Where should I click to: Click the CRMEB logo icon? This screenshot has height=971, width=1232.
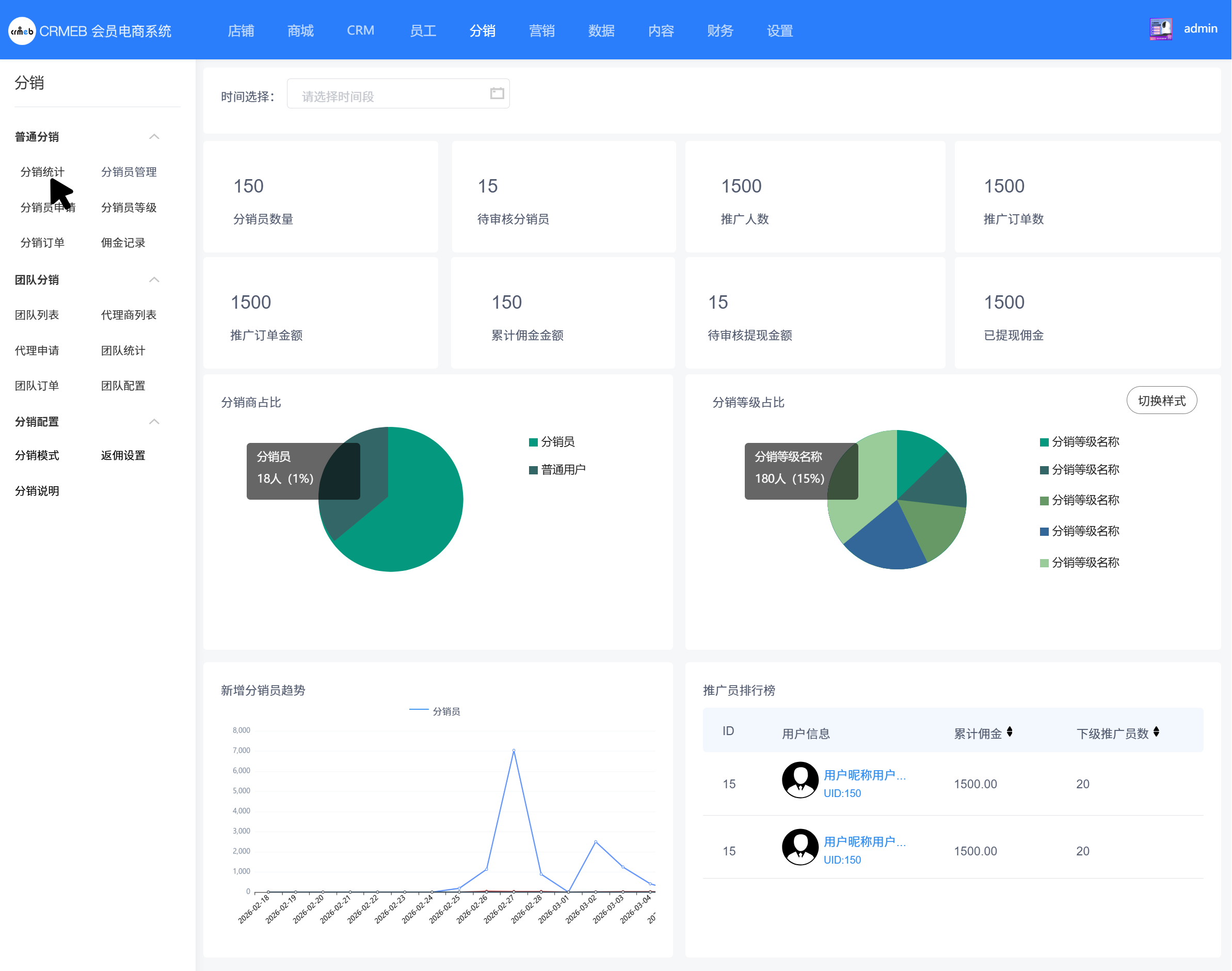click(x=22, y=31)
